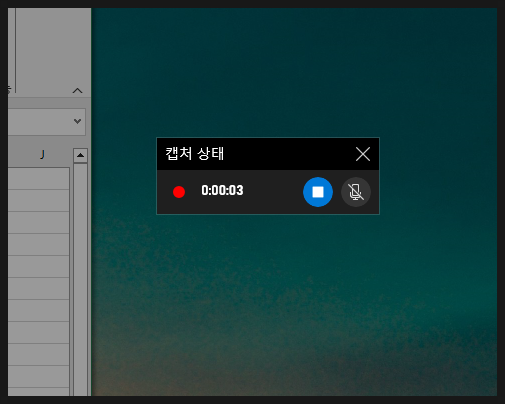505x404 pixels.
Task: Expand the Excel formula bar dropdown
Action: click(x=77, y=121)
